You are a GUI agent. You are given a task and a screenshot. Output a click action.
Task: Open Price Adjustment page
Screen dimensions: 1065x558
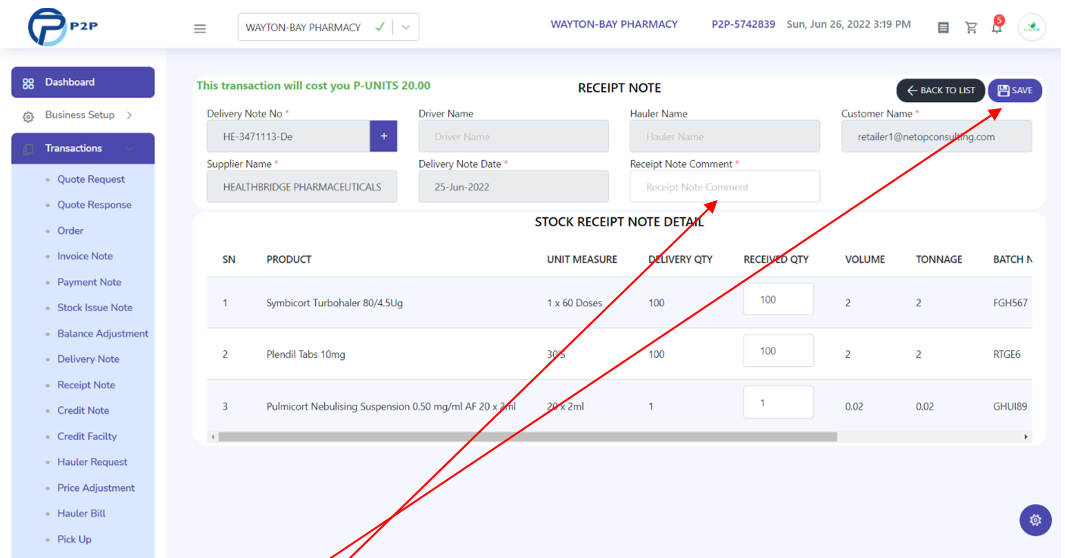(x=96, y=488)
